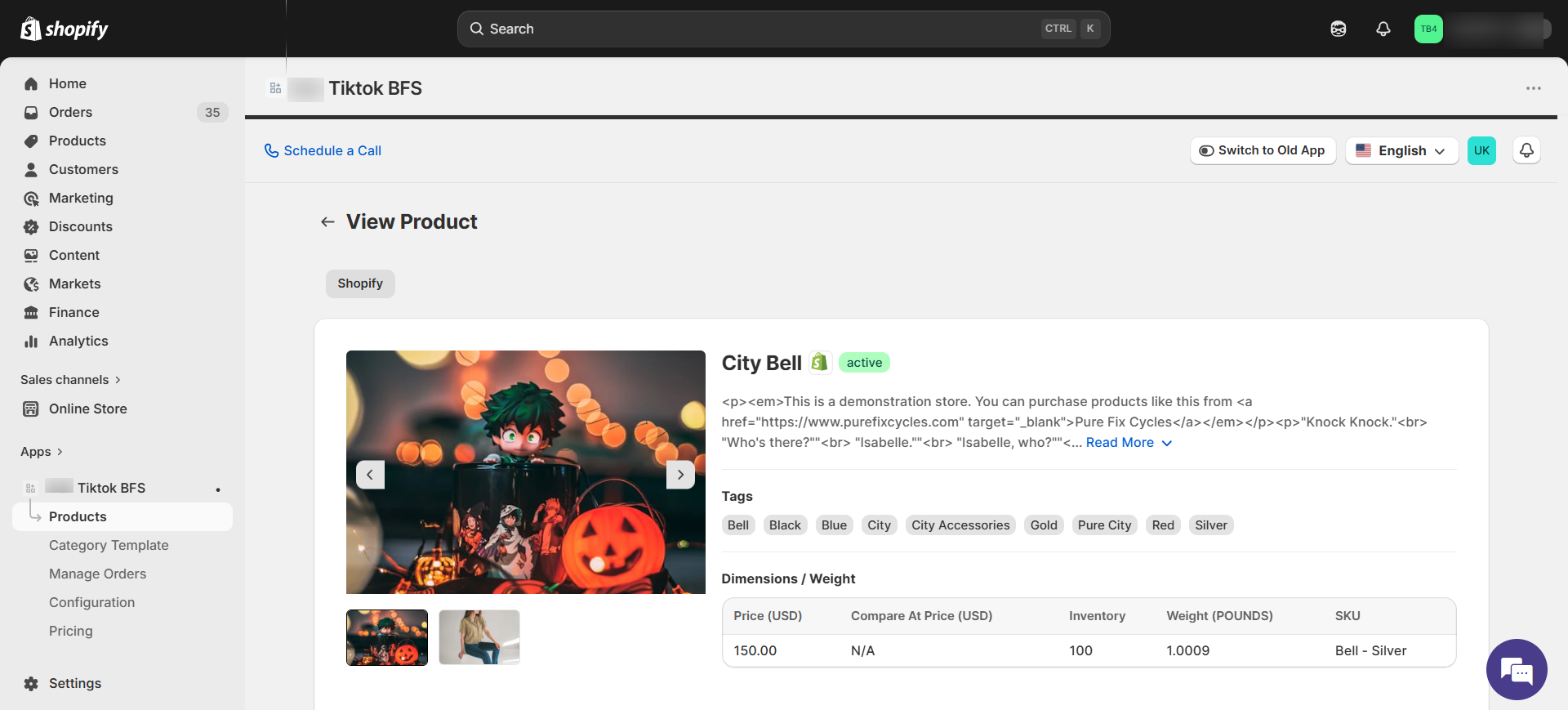Show next product image with right arrow
Screen dimensions: 1568x710
click(680, 475)
